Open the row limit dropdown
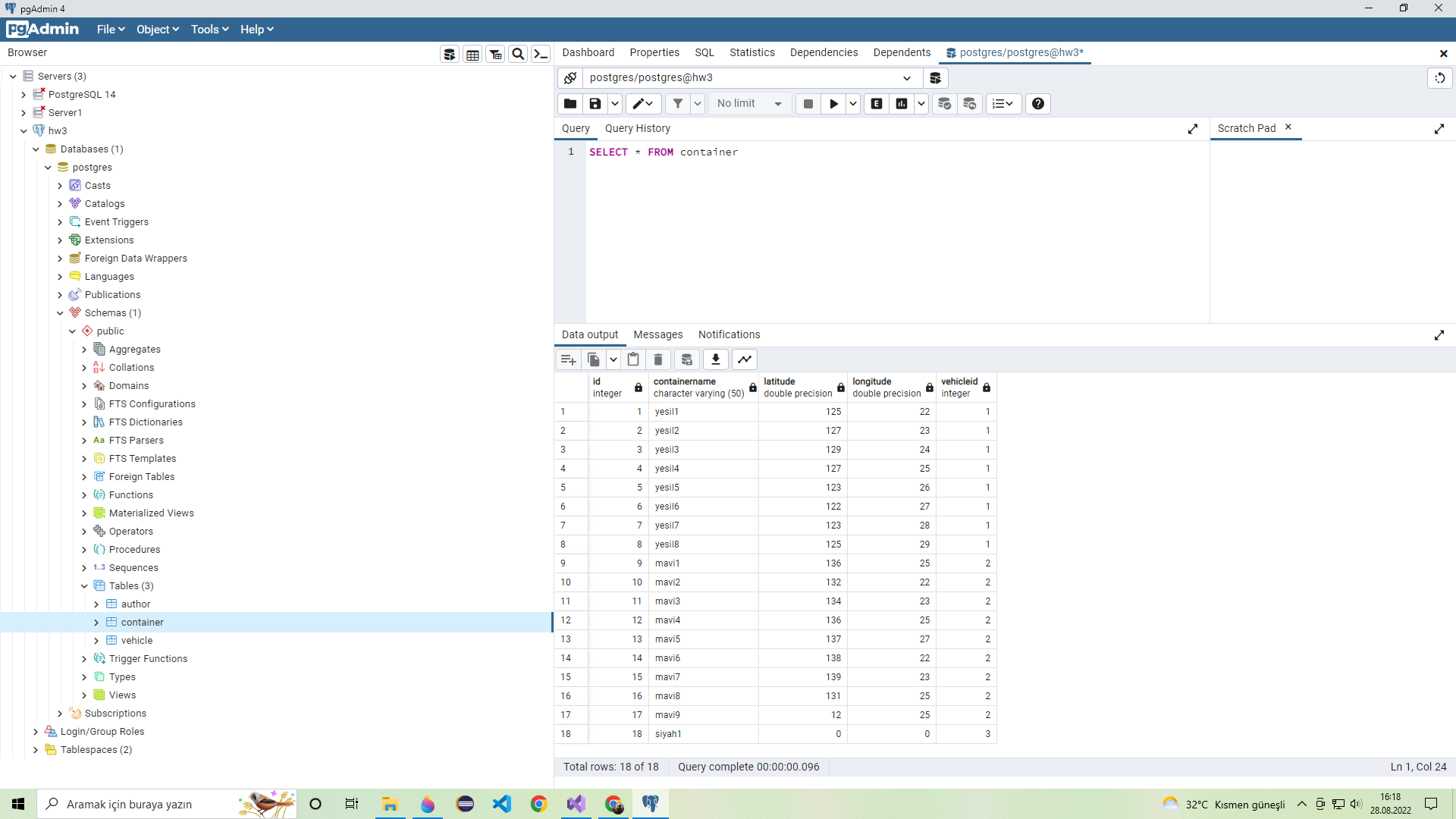The height and width of the screenshot is (819, 1456). 779,103
